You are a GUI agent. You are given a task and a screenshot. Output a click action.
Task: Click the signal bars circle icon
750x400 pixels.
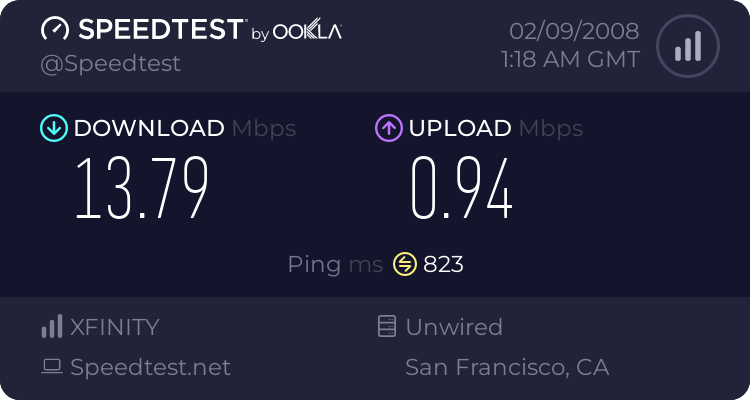pos(687,45)
